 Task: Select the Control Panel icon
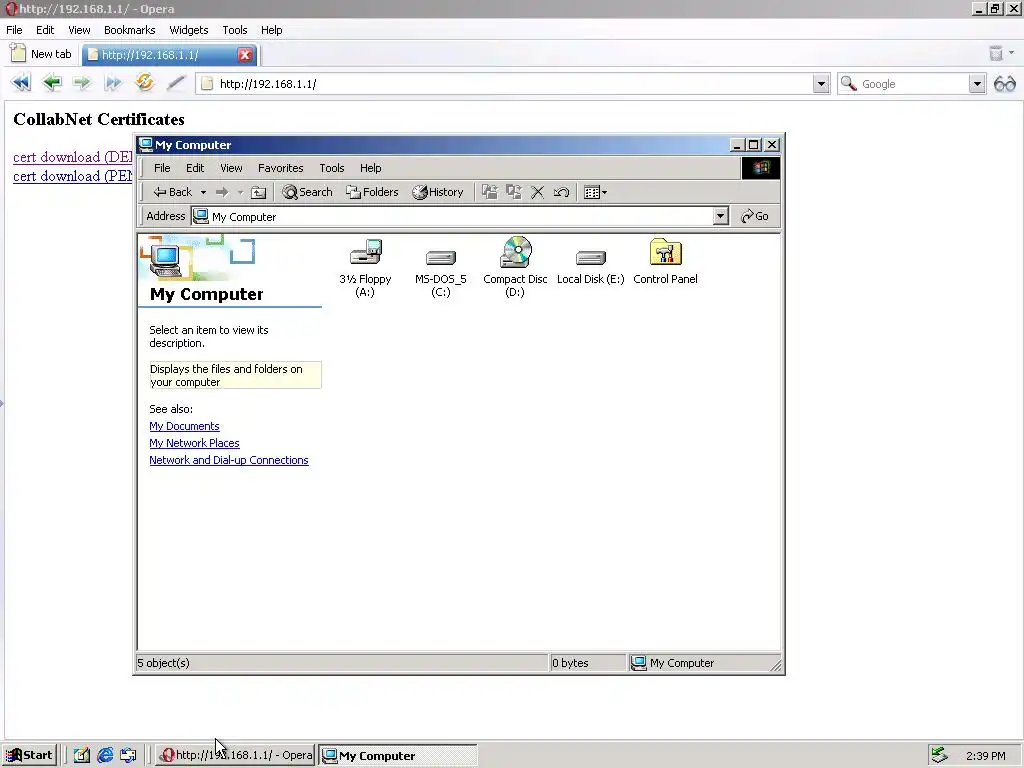(x=665, y=262)
